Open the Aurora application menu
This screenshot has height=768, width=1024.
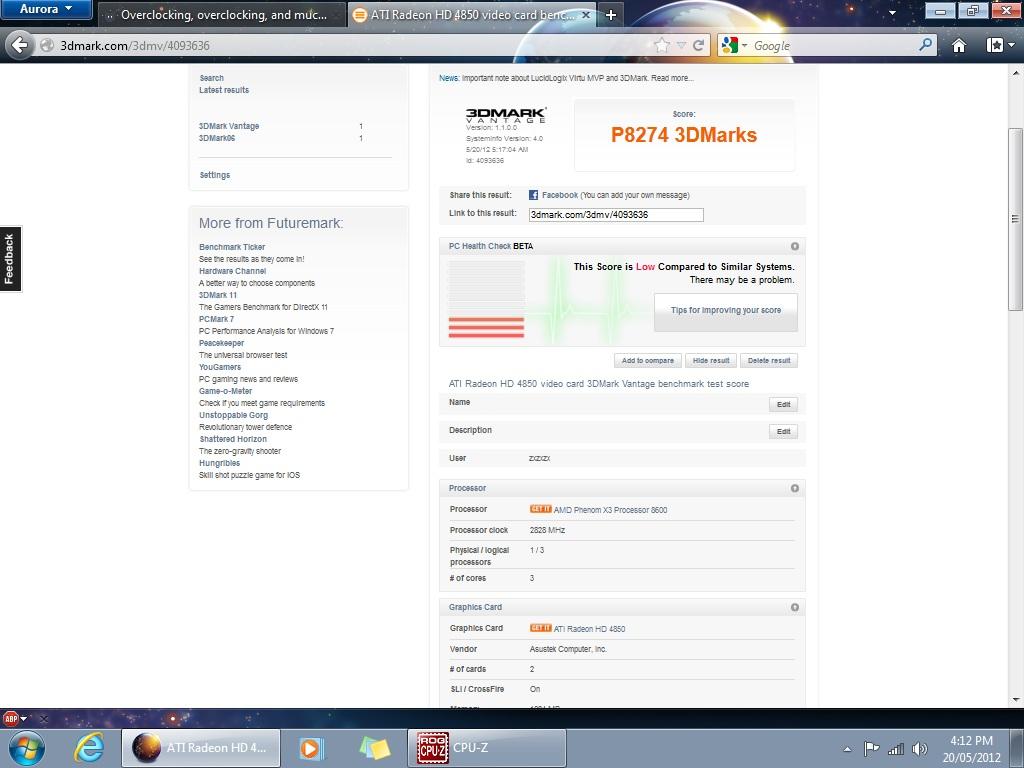pyautogui.click(x=46, y=9)
